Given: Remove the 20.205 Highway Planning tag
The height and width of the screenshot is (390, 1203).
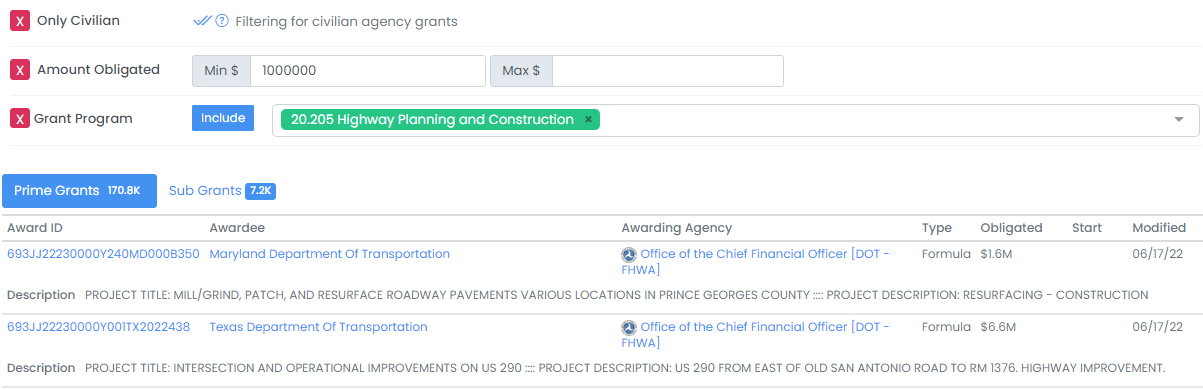Looking at the screenshot, I should [589, 120].
